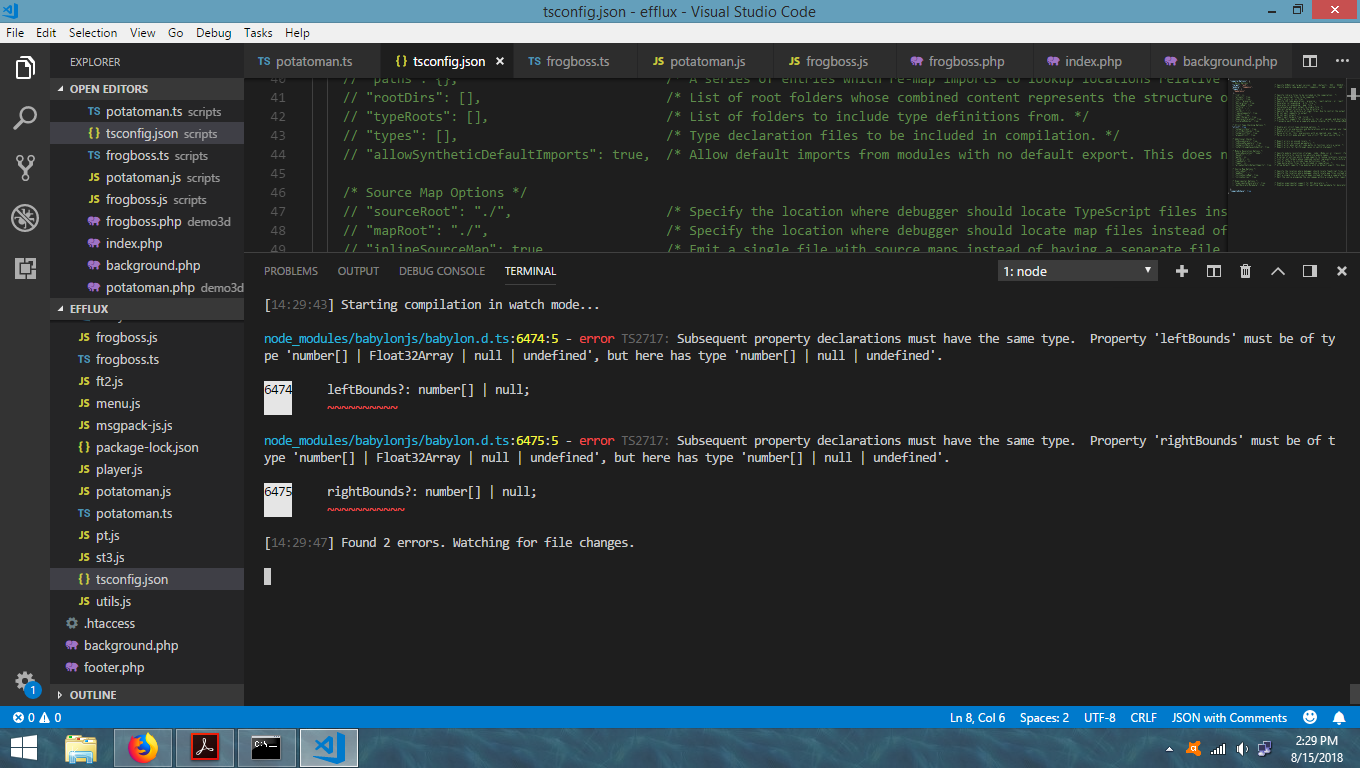Open player.js in the file tree
This screenshot has width=1360, height=768.
point(147,469)
